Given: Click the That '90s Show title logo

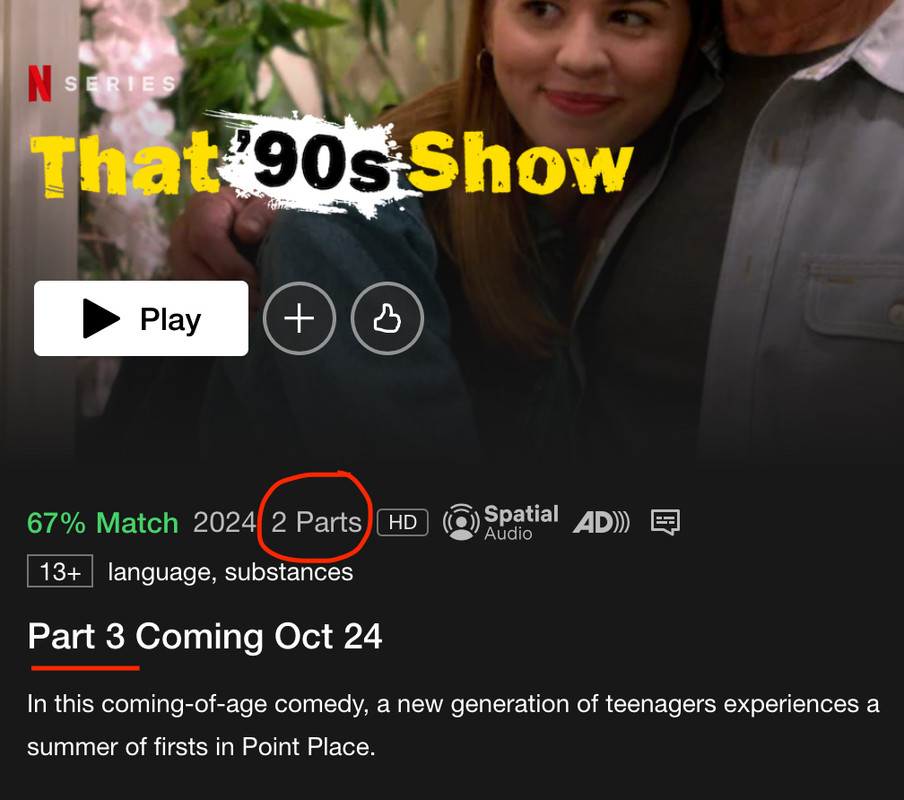Looking at the screenshot, I should tap(332, 164).
